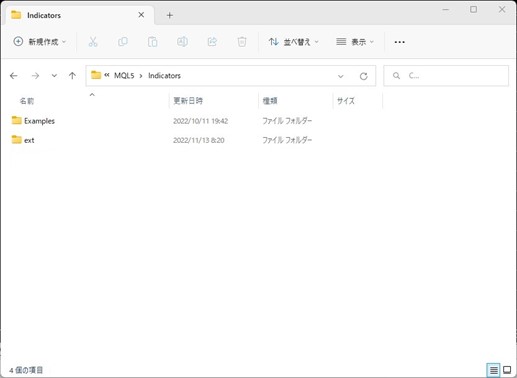This screenshot has height=378, width=517.
Task: Click the Copy icon in toolbar
Action: tap(123, 42)
